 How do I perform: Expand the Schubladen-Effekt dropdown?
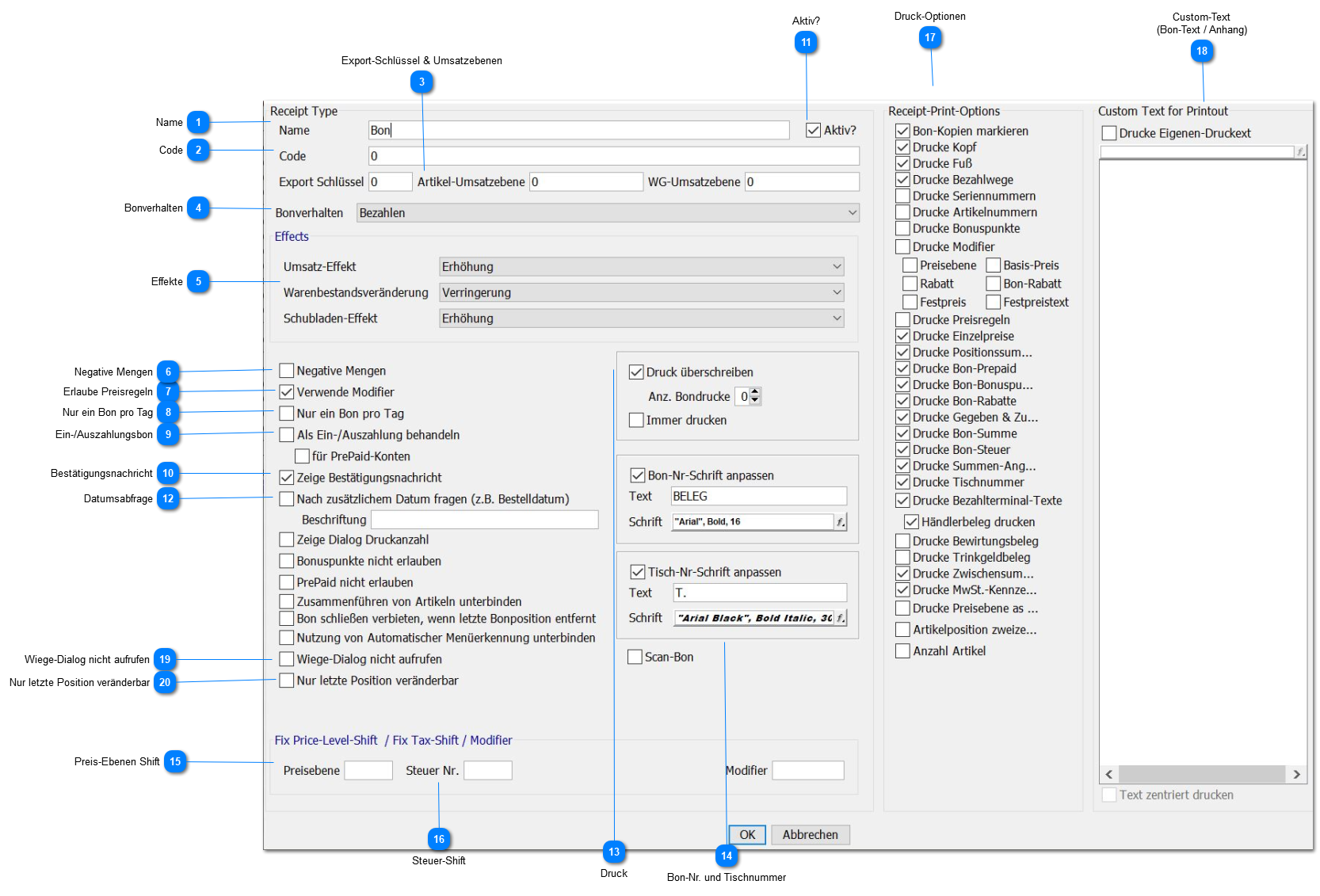642,318
